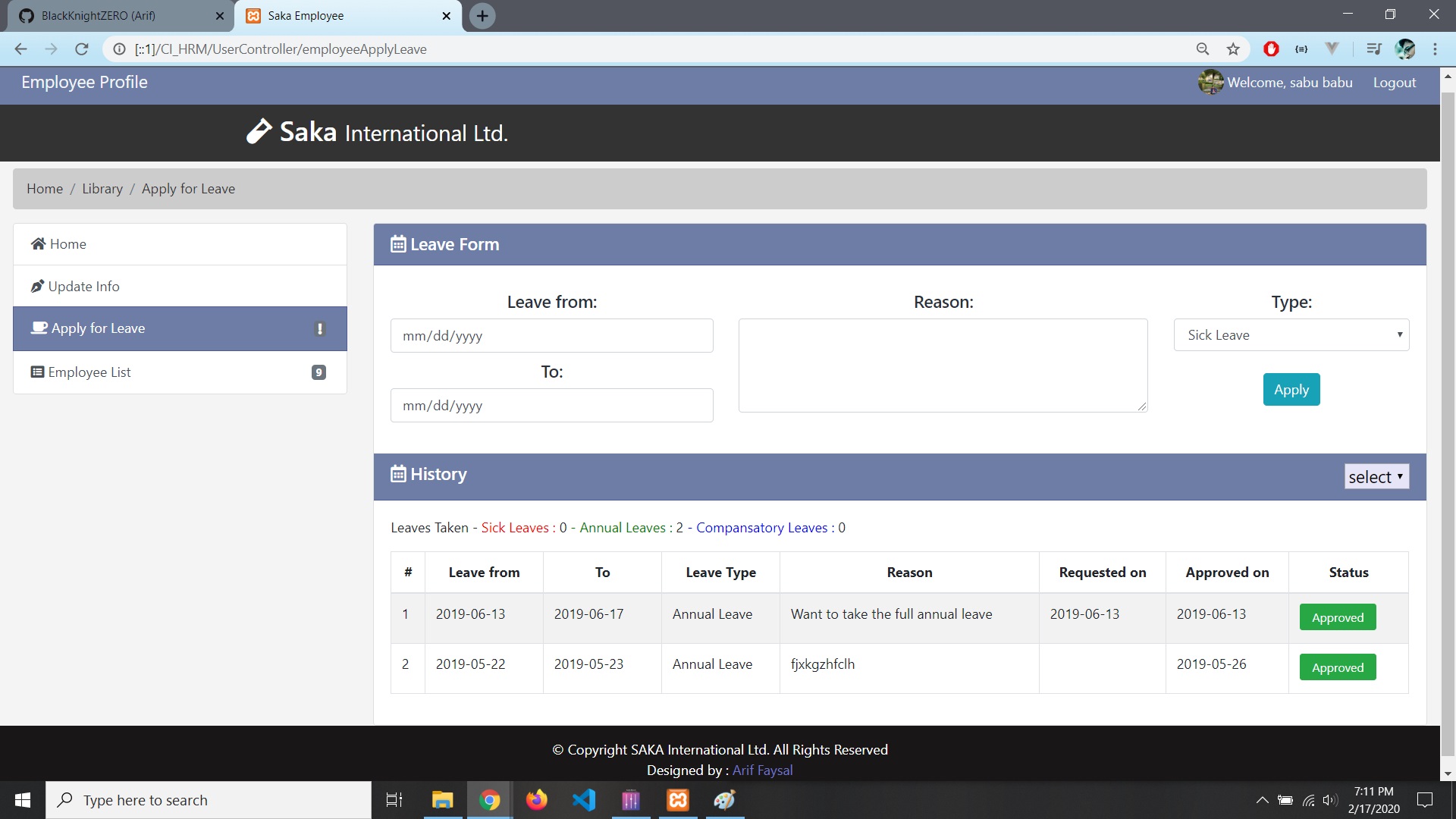
Task: Click the Leave from date input field
Action: point(551,335)
